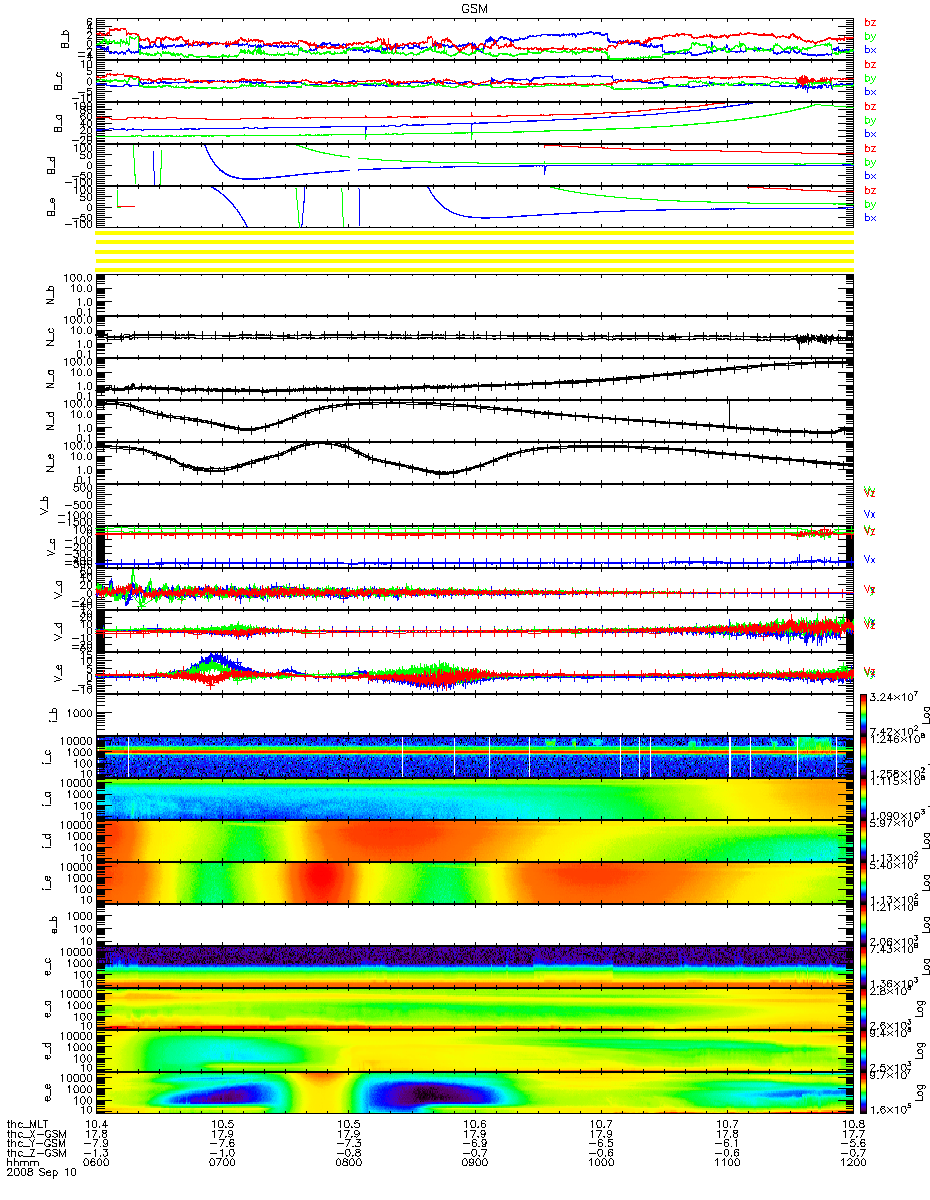The height and width of the screenshot is (1200, 930).
Task: Click the GSM title at top
Action: click(475, 7)
